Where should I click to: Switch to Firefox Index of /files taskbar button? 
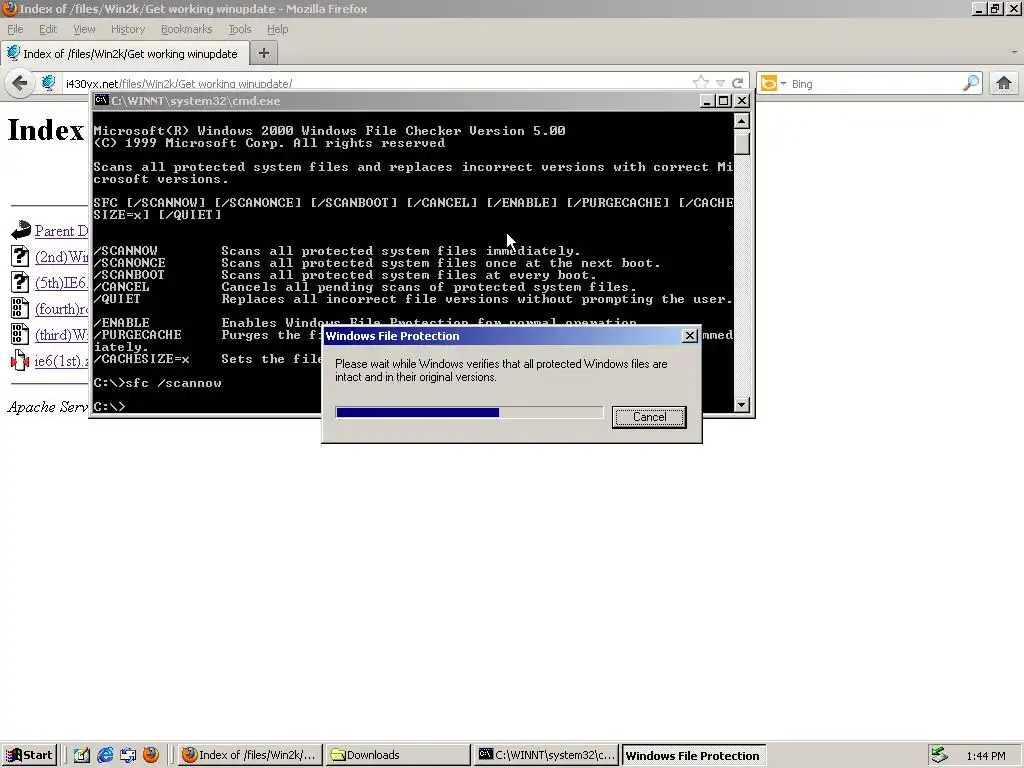(x=249, y=755)
